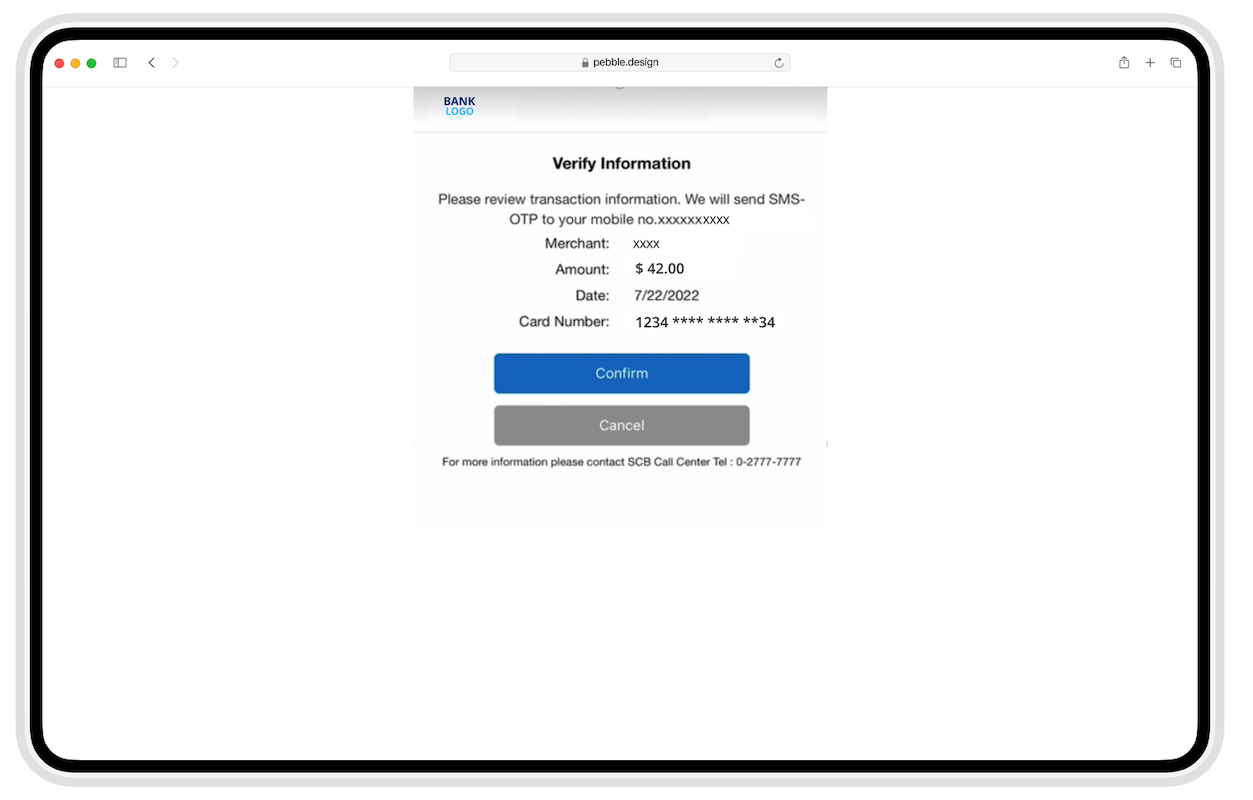This screenshot has width=1253, height=800.
Task: Maximize the window with the green button
Action: pos(91,63)
